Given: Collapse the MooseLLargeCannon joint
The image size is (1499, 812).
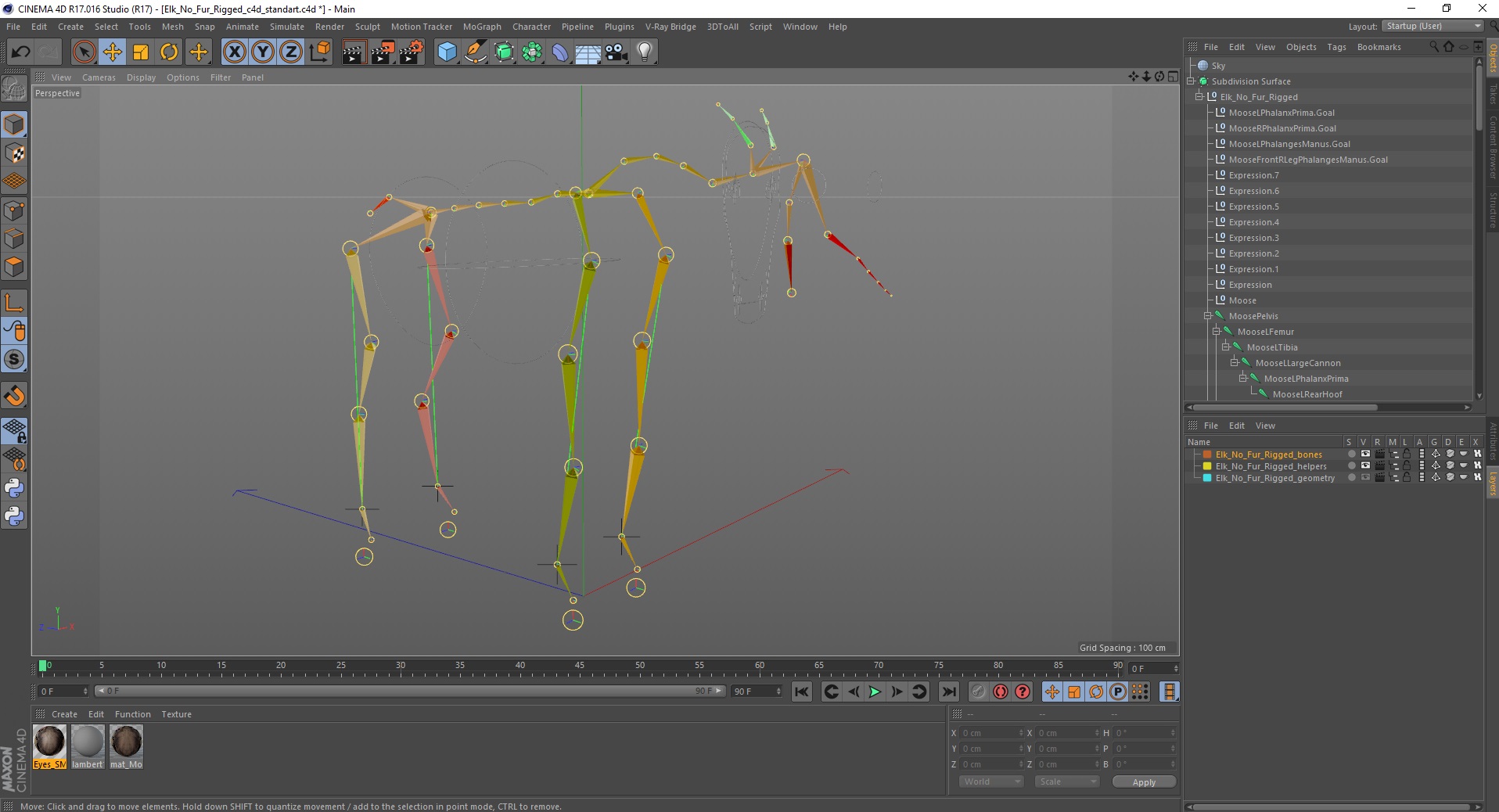Looking at the screenshot, I should pyautogui.click(x=1234, y=363).
